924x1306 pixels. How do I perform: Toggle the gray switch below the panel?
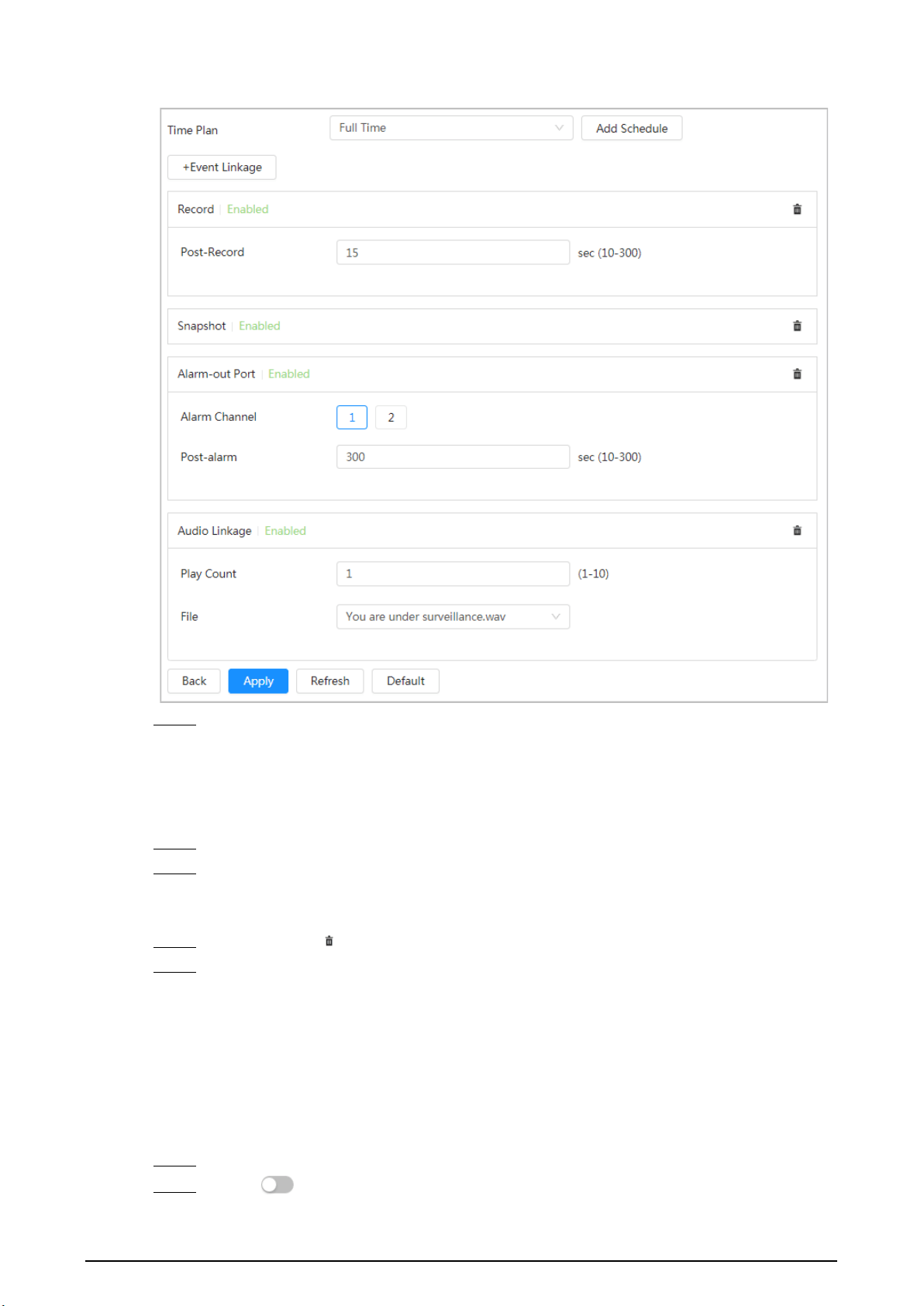pos(277,1184)
